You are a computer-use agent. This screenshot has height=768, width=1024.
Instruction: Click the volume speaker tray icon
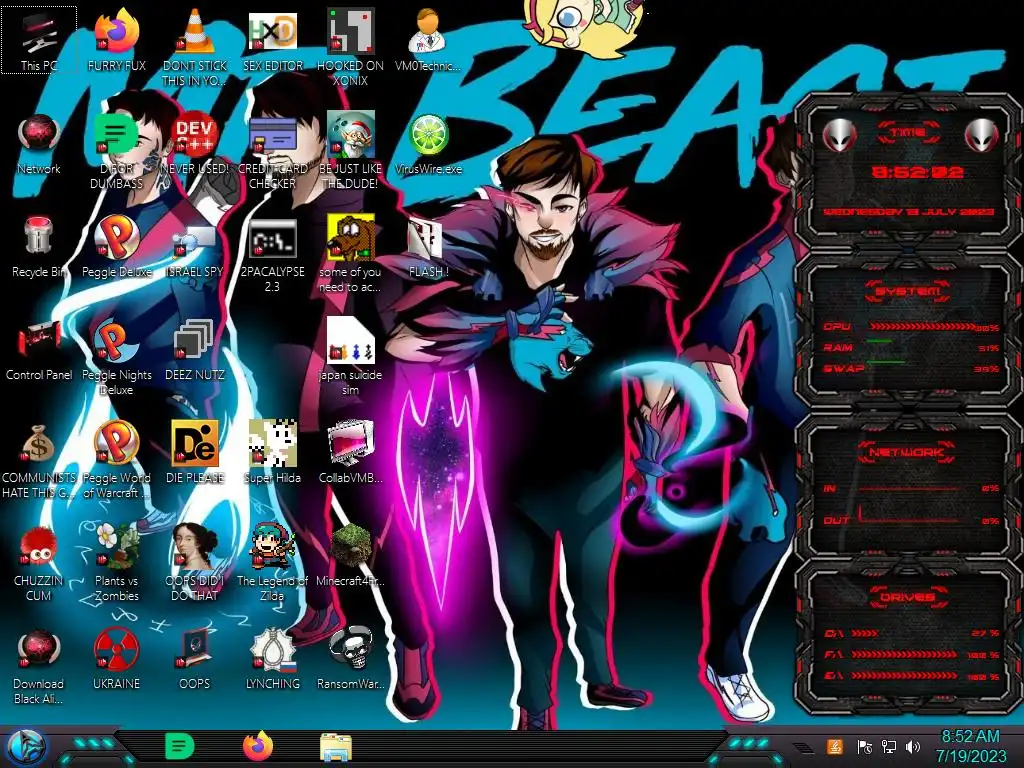[x=914, y=746]
